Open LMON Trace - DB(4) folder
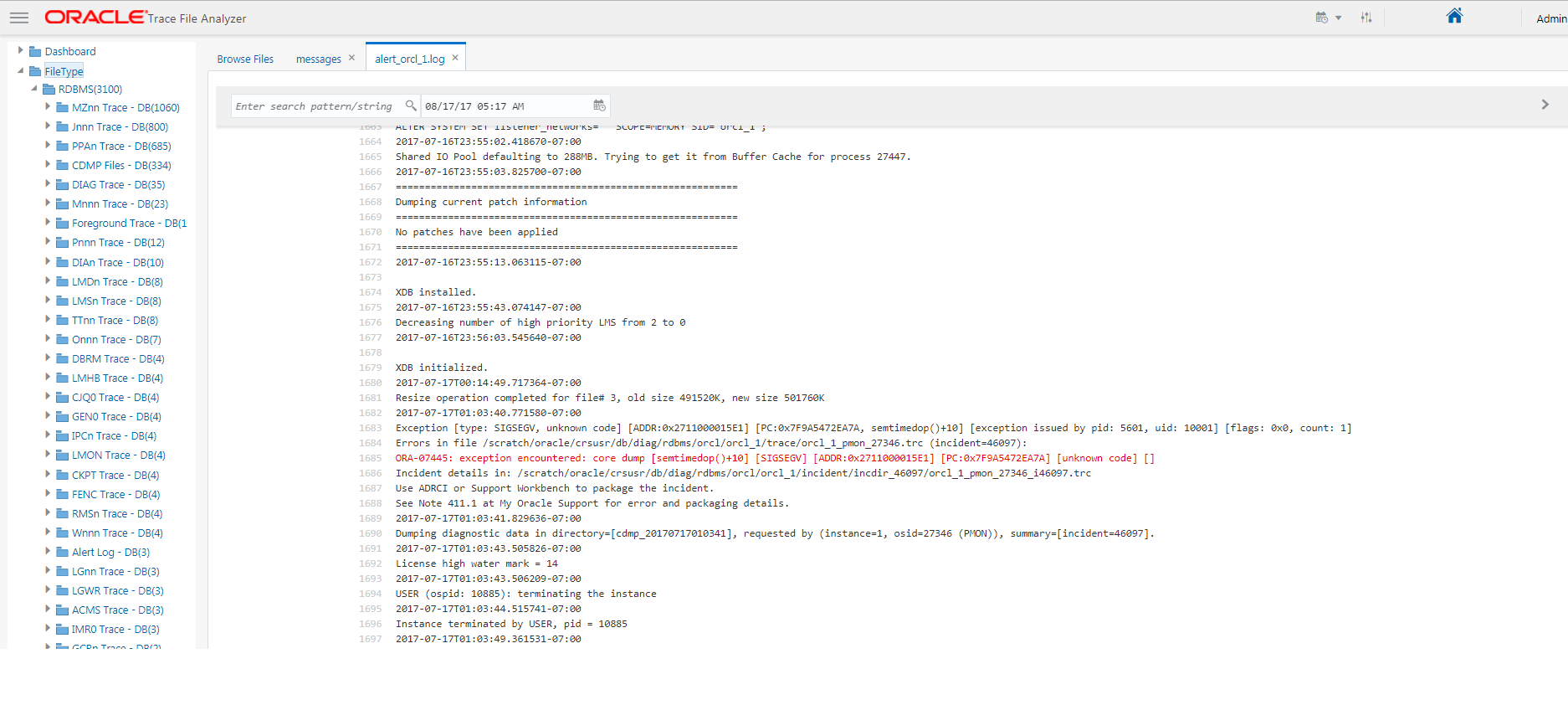Screen dimensions: 1568x705 coord(119,455)
